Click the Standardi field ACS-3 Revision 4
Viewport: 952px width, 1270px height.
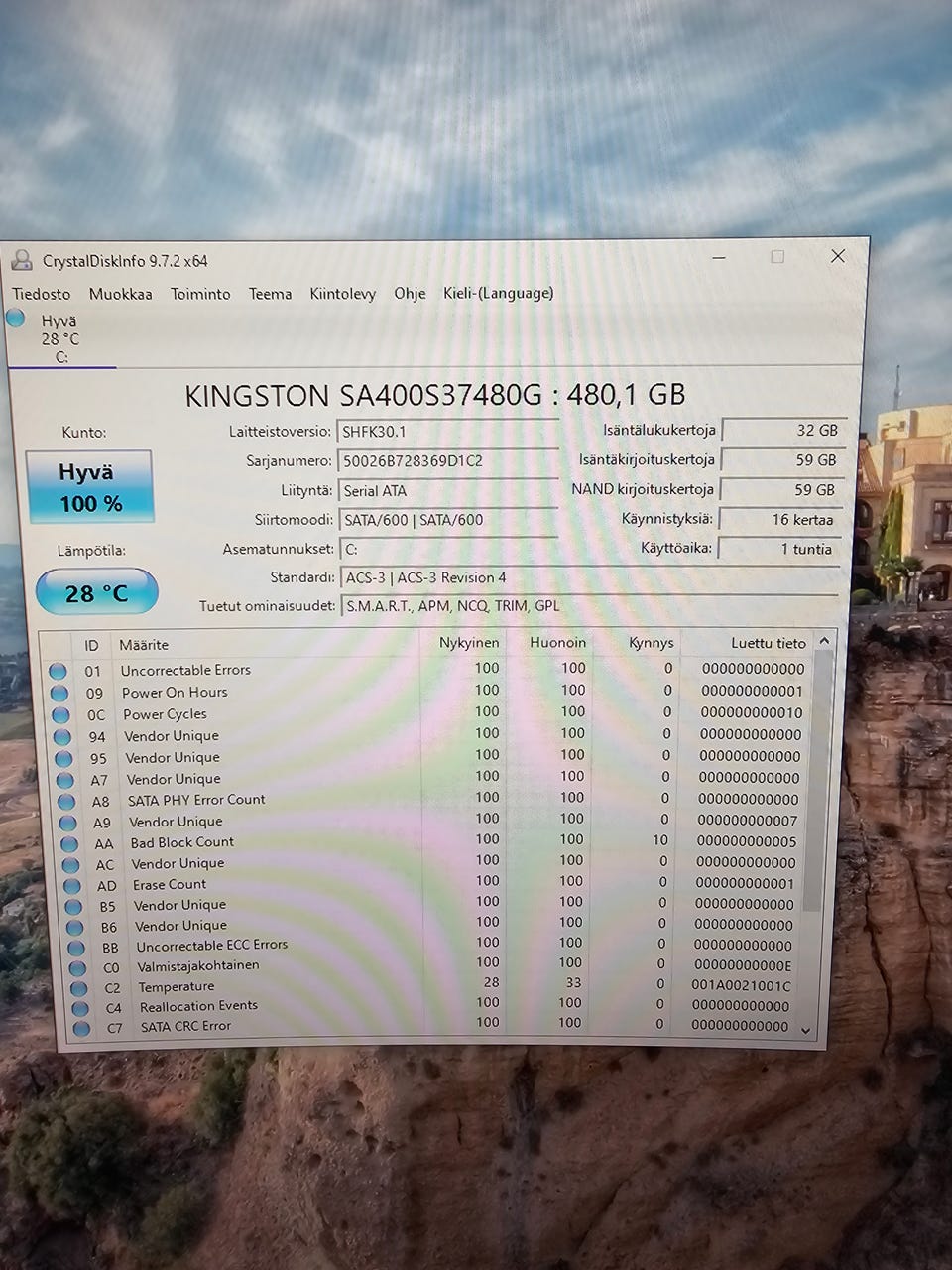point(590,577)
